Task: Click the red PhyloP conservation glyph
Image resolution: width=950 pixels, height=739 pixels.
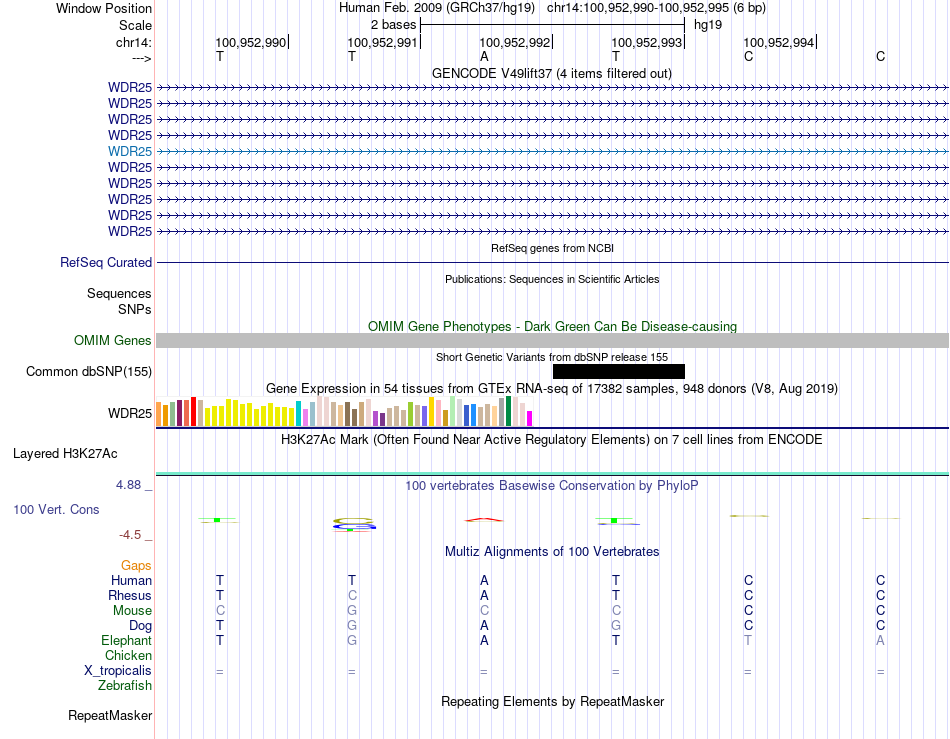Action: tap(483, 519)
